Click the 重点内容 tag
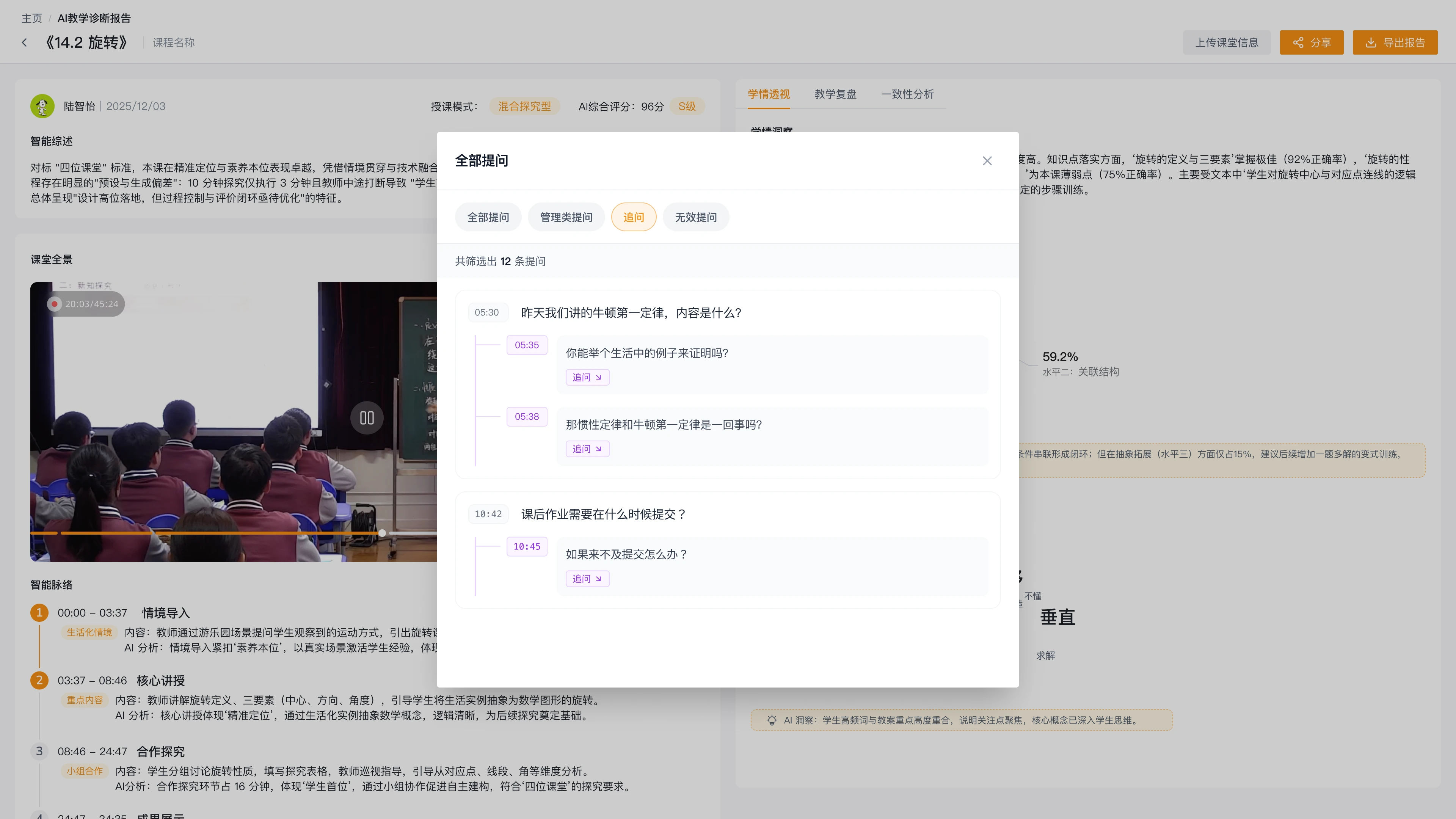 click(x=85, y=700)
